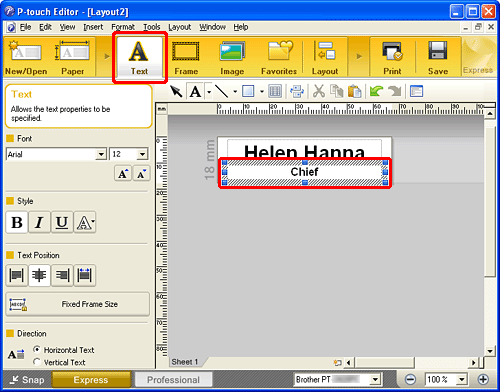Select the Helen Hanna text on the label
This screenshot has width=500, height=392.
point(304,151)
